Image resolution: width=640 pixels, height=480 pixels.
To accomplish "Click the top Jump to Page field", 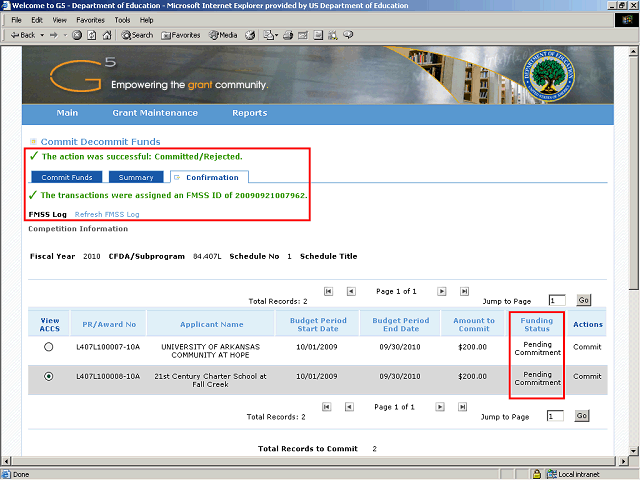I will (557, 300).
